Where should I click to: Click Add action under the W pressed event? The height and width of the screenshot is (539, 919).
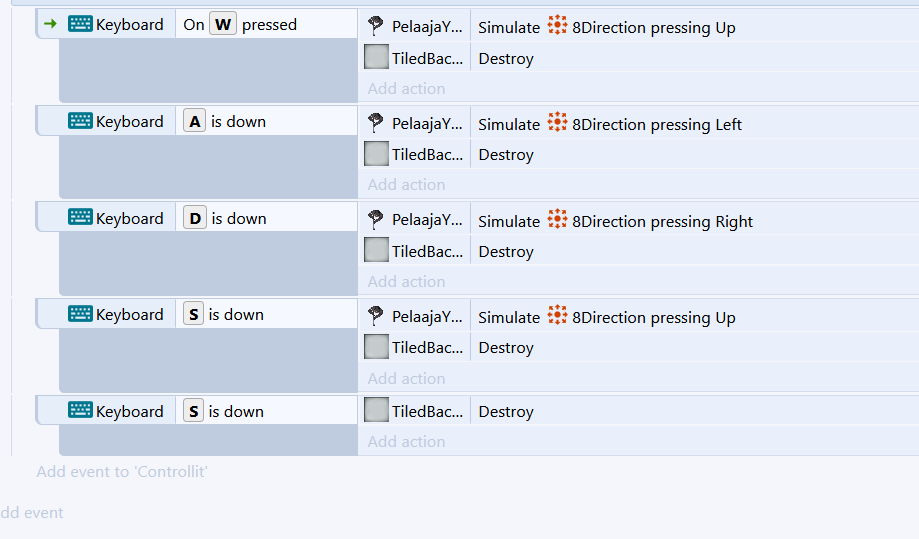(406, 88)
